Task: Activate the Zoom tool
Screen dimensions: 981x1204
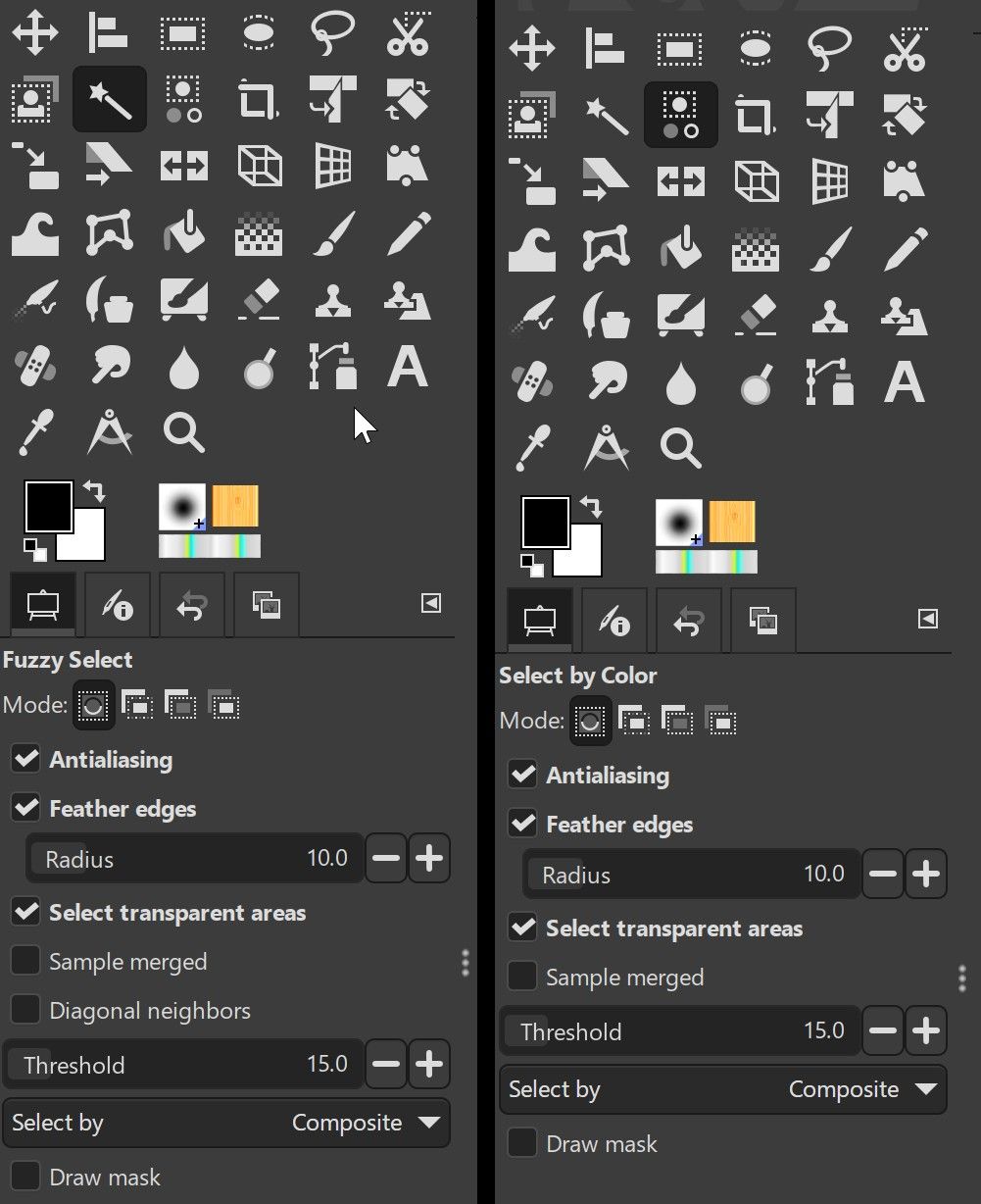Action: tap(183, 431)
